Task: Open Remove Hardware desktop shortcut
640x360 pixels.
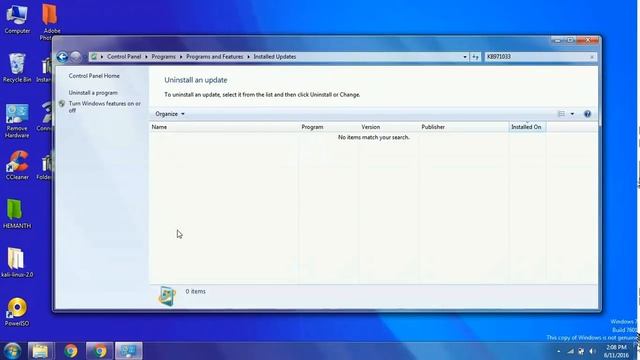Action: pos(17,121)
